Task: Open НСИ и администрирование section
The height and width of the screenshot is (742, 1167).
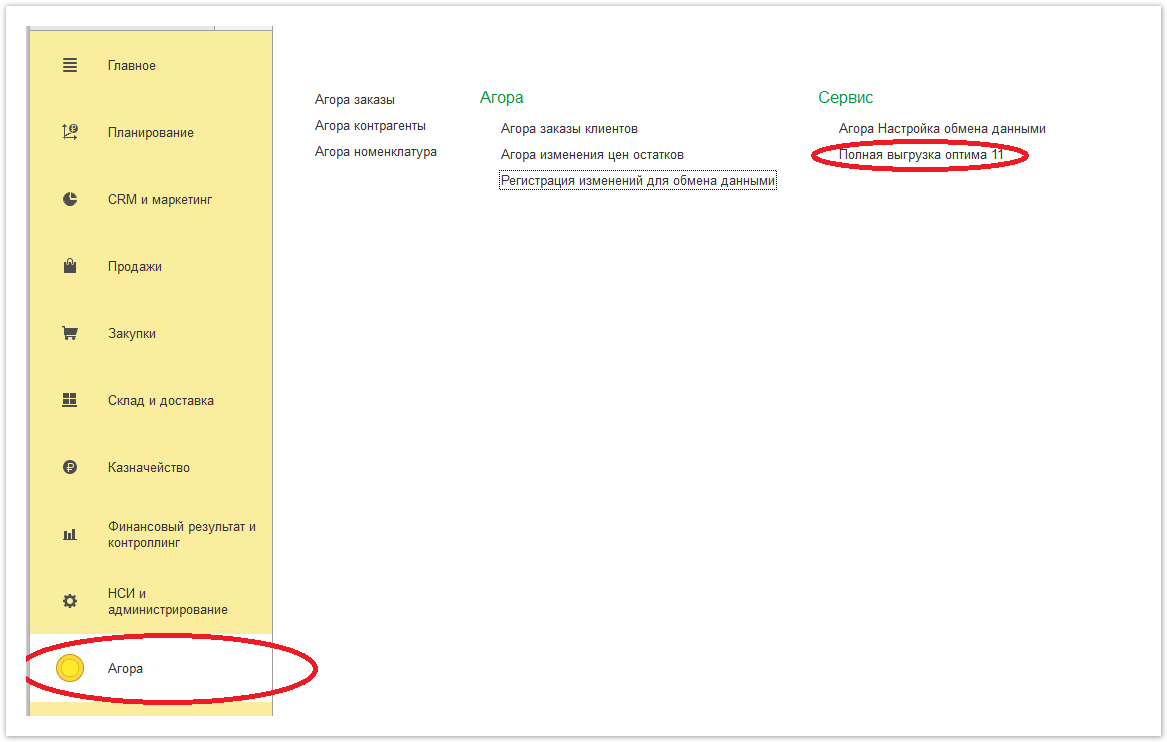Action: (x=167, y=601)
